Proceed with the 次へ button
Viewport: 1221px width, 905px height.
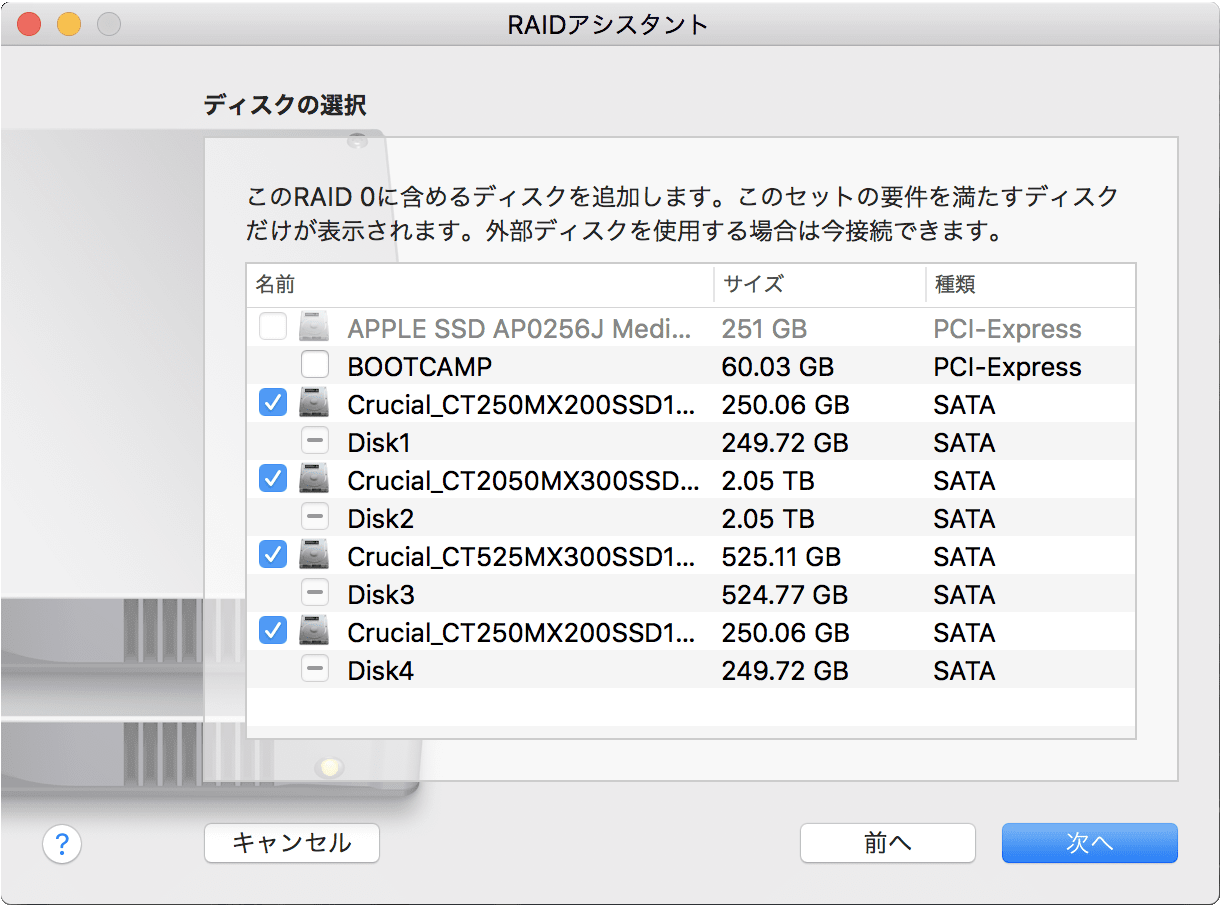pos(1090,843)
